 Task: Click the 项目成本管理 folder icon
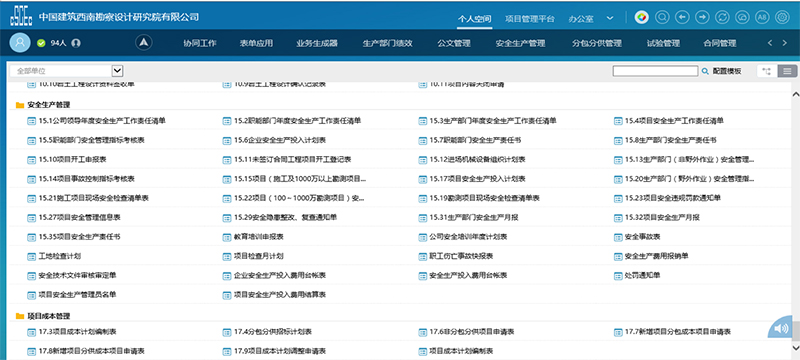[x=20, y=316]
